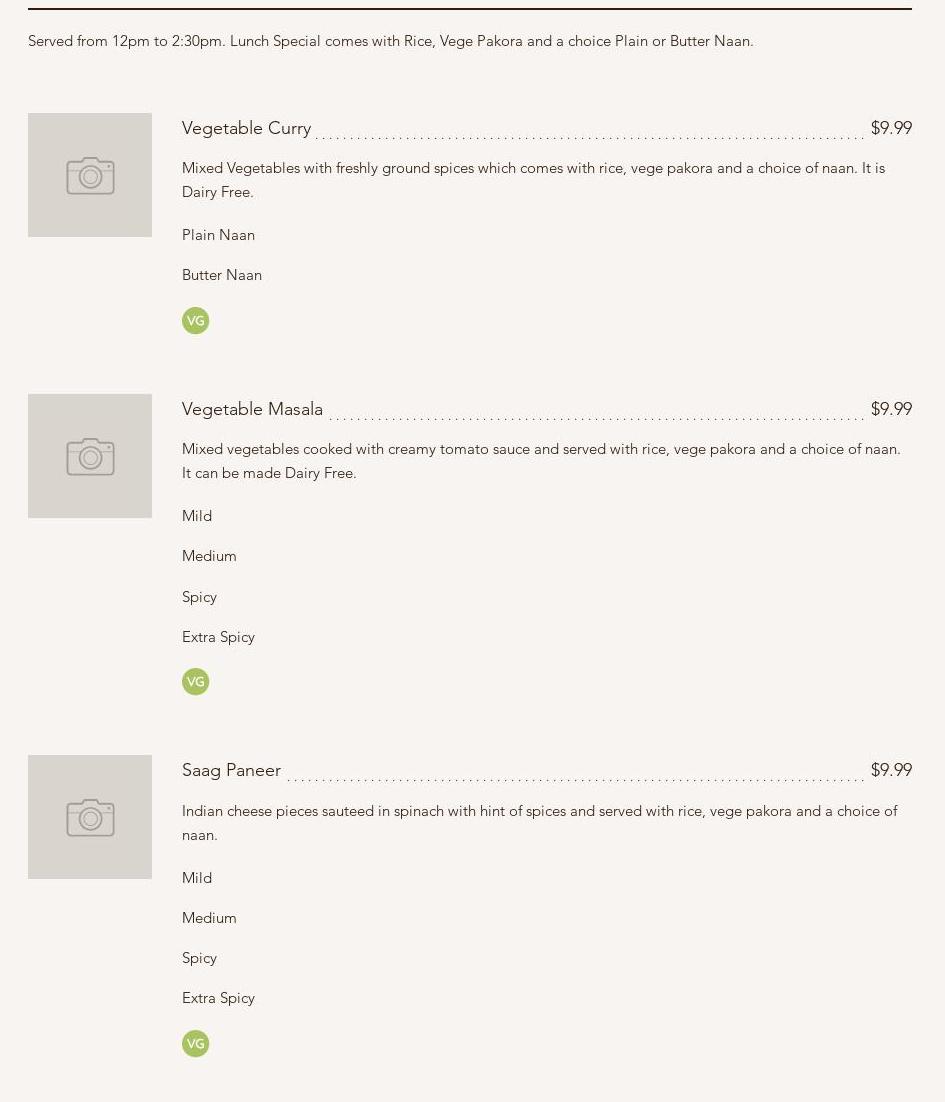Click the Vegetable Masala placeholder photo
The image size is (945, 1102).
[90, 456]
